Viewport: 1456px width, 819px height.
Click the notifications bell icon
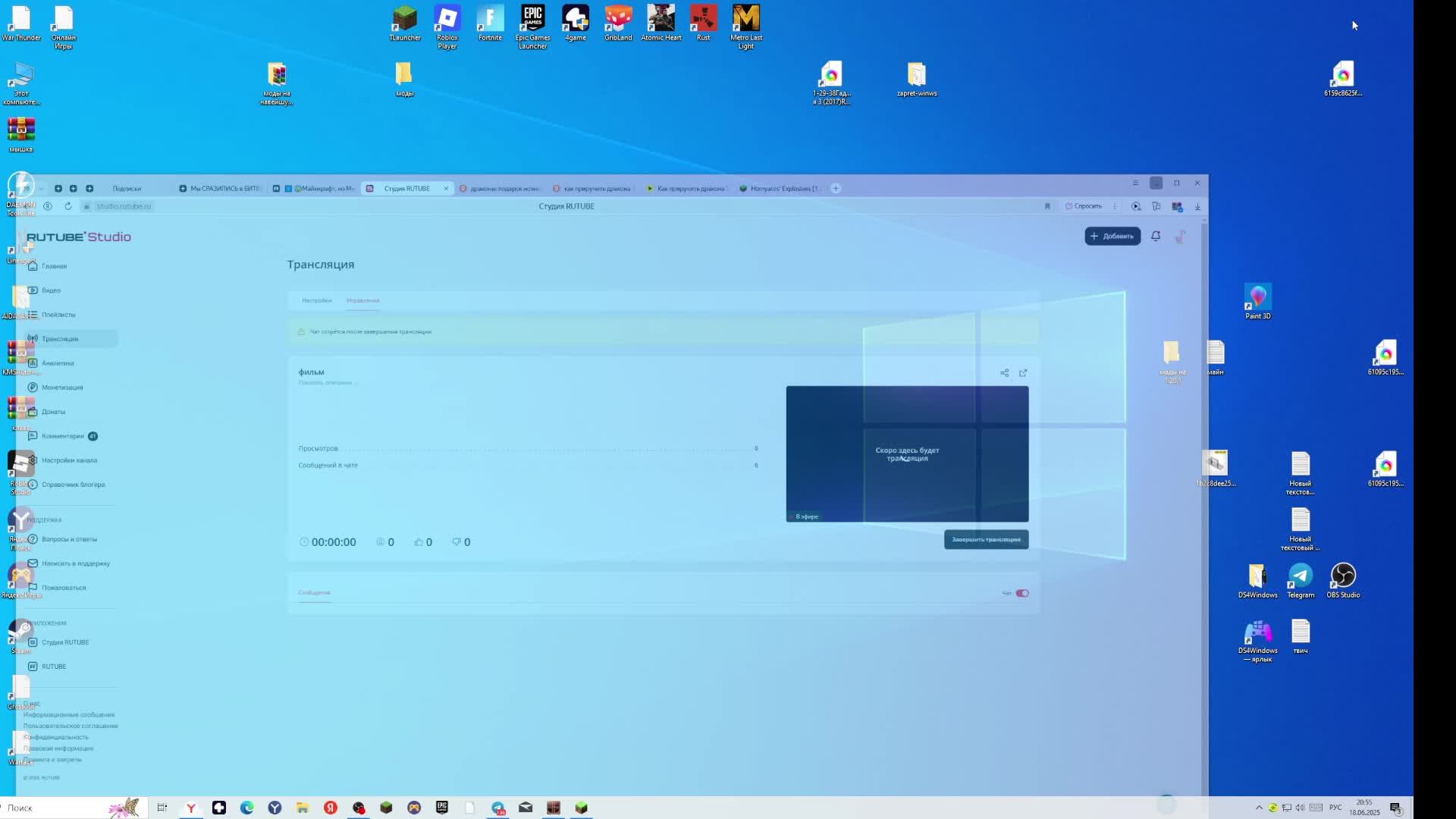click(1156, 236)
